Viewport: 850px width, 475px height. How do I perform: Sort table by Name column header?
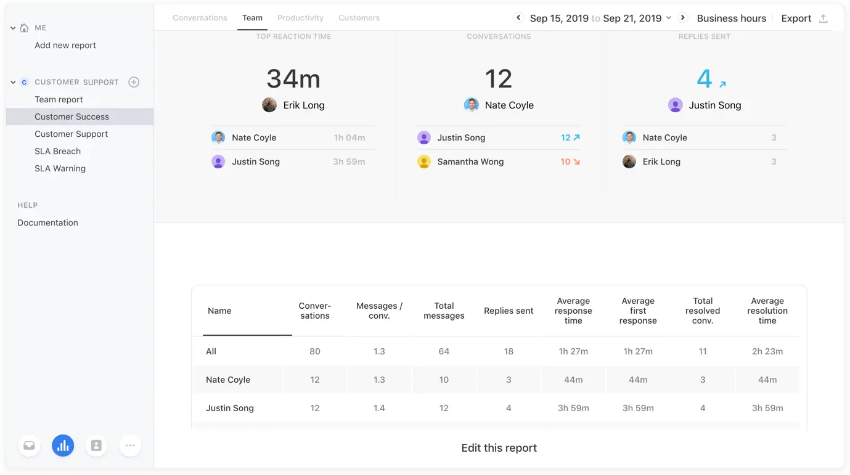219,311
